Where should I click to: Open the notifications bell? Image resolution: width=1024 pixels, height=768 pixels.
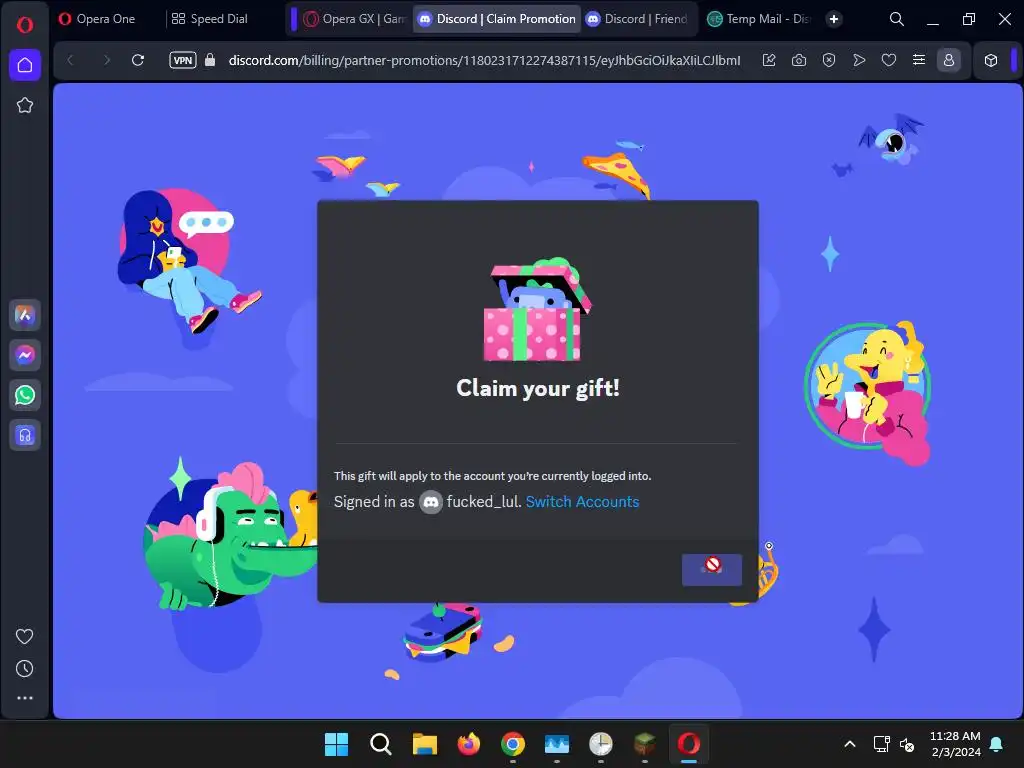pyautogui.click(x=997, y=744)
